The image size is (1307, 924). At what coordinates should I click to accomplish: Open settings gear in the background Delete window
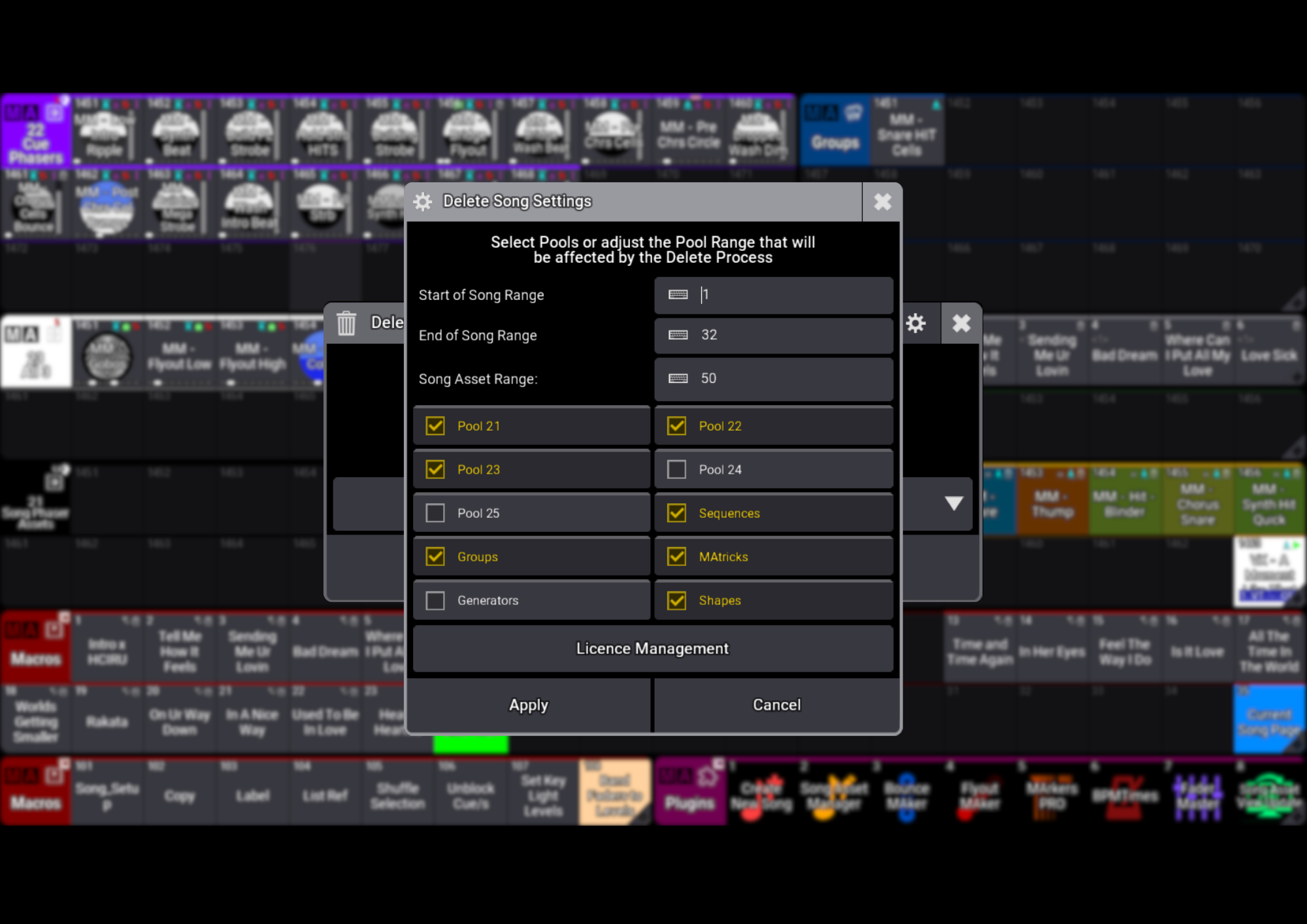pos(916,323)
